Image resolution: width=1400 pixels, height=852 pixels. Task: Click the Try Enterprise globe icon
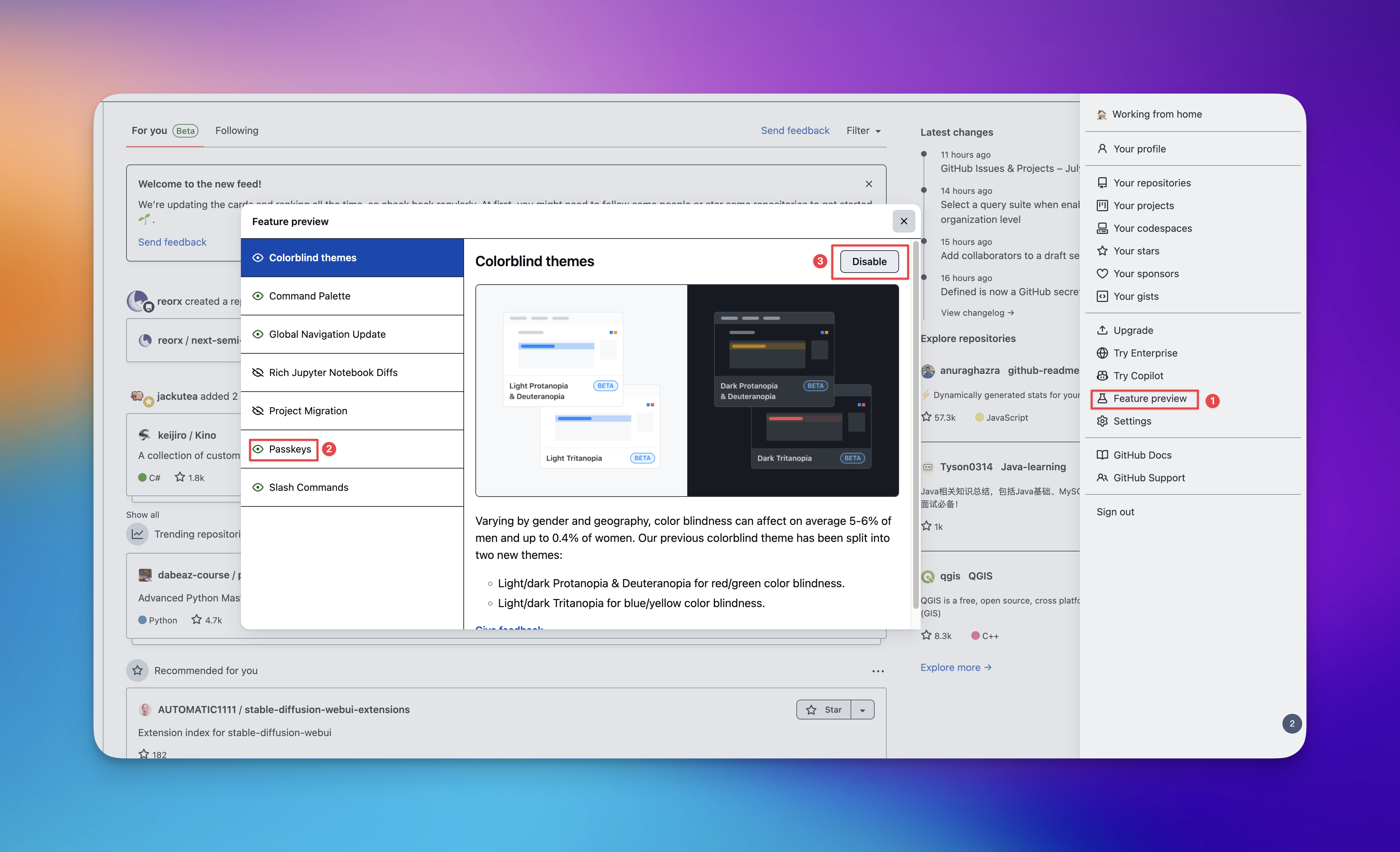pos(1102,353)
